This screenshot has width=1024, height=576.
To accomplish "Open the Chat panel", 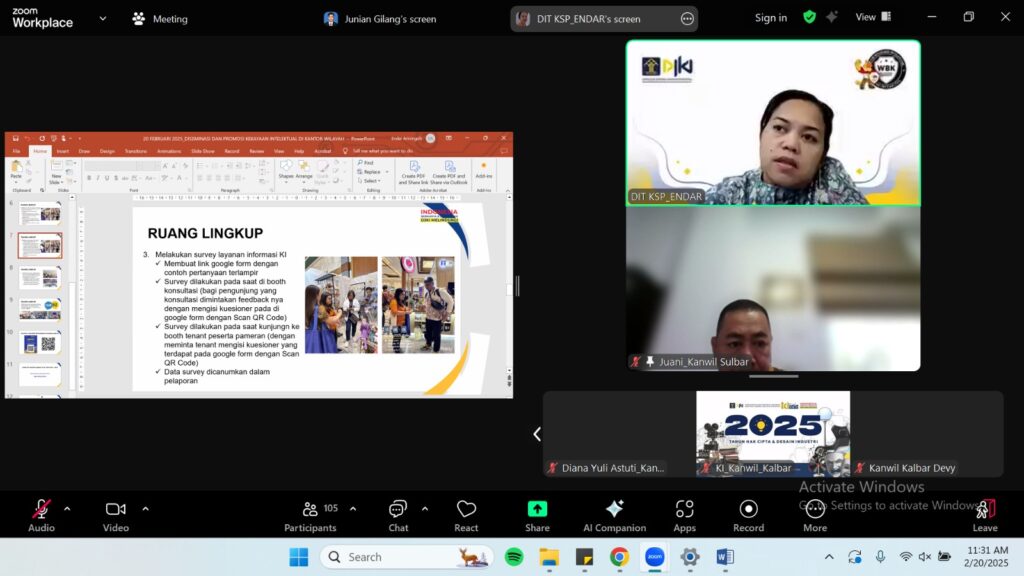I will (398, 514).
